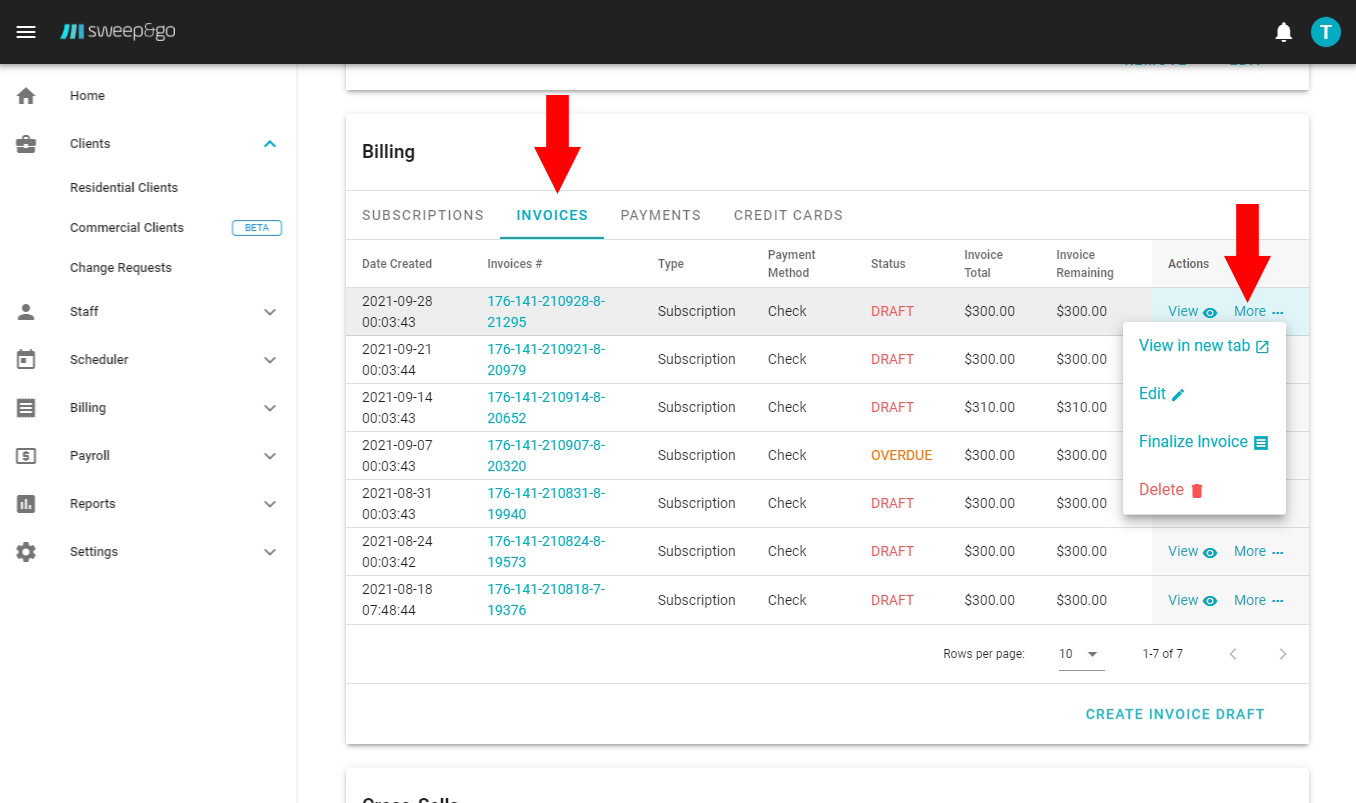Click the Home house icon in sidebar
The width and height of the screenshot is (1356, 803).
[x=26, y=96]
